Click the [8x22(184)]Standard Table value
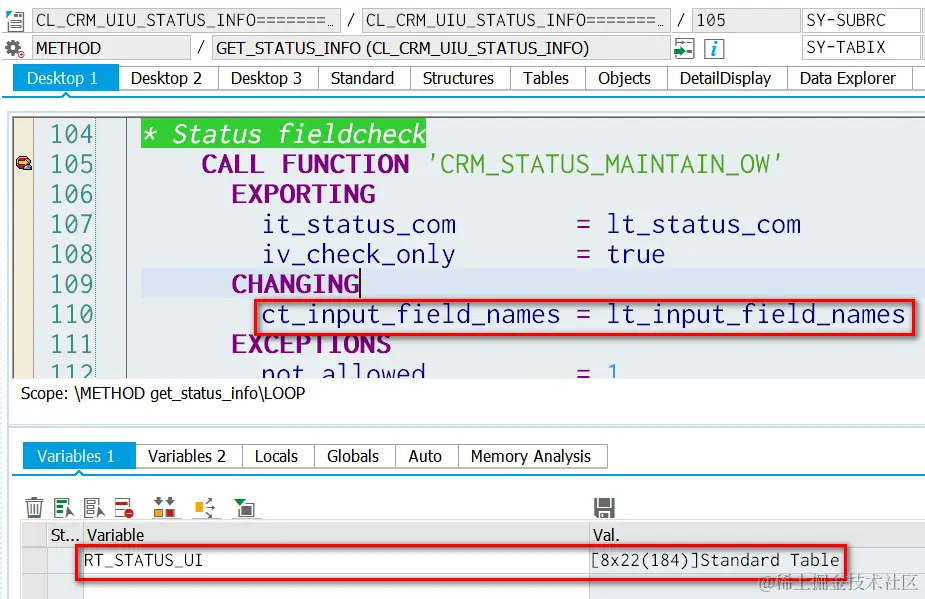The height and width of the screenshot is (599, 925). 715,560
